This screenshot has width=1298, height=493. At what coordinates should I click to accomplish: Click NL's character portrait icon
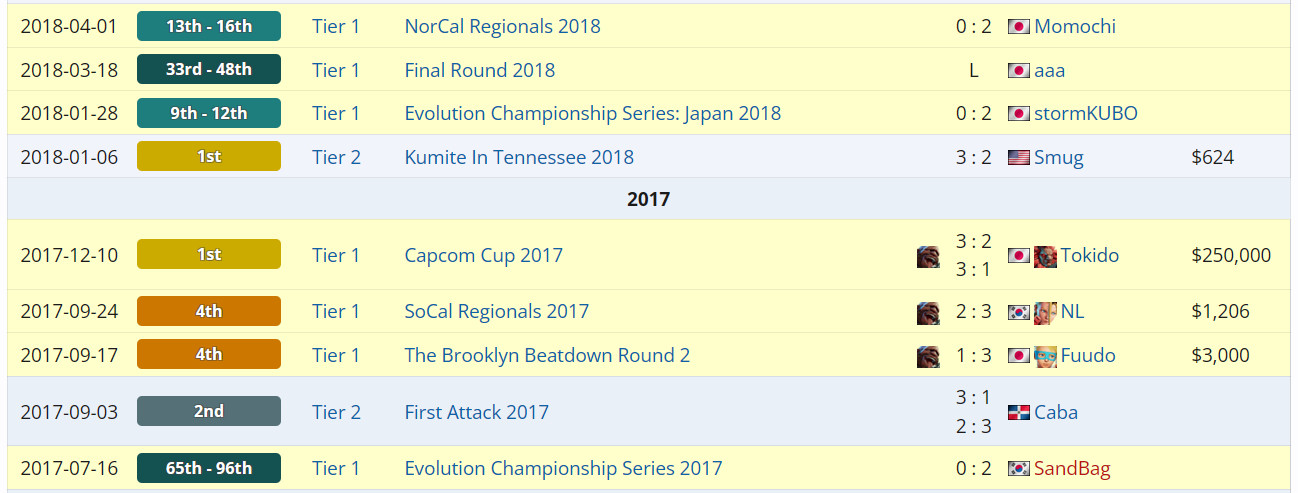click(x=1045, y=312)
